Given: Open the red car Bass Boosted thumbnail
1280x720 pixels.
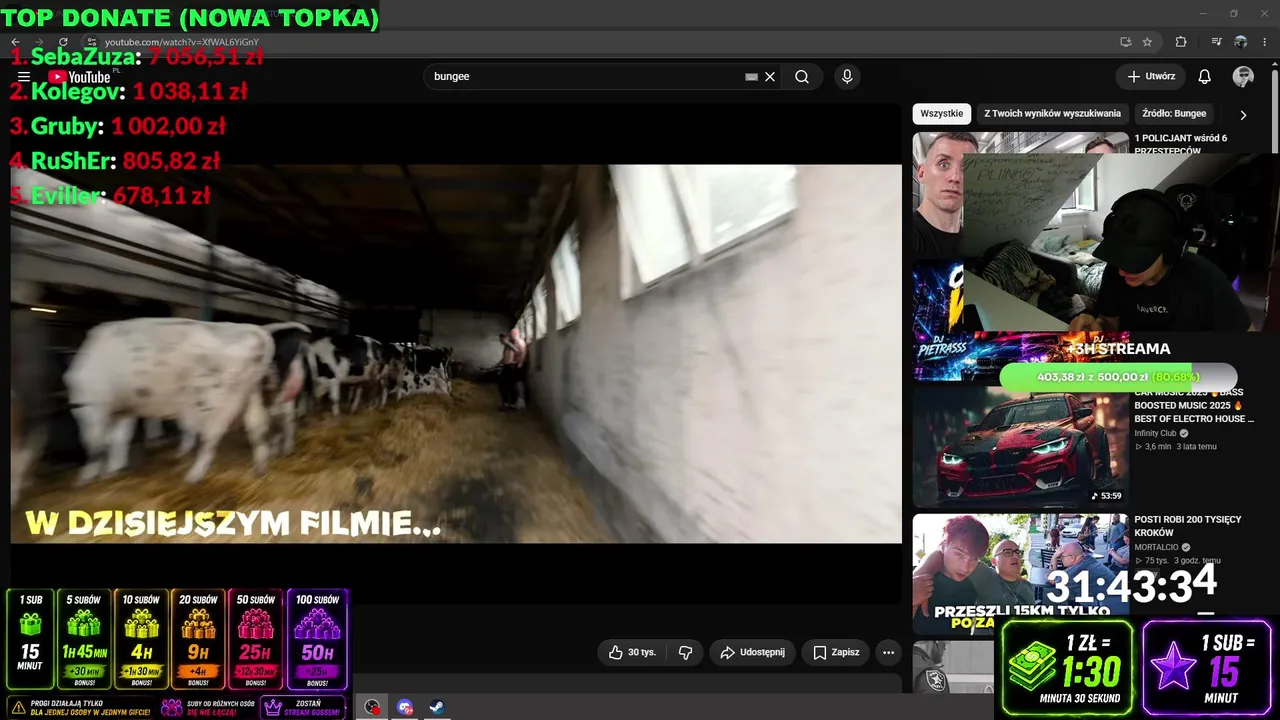Looking at the screenshot, I should click(x=1020, y=447).
